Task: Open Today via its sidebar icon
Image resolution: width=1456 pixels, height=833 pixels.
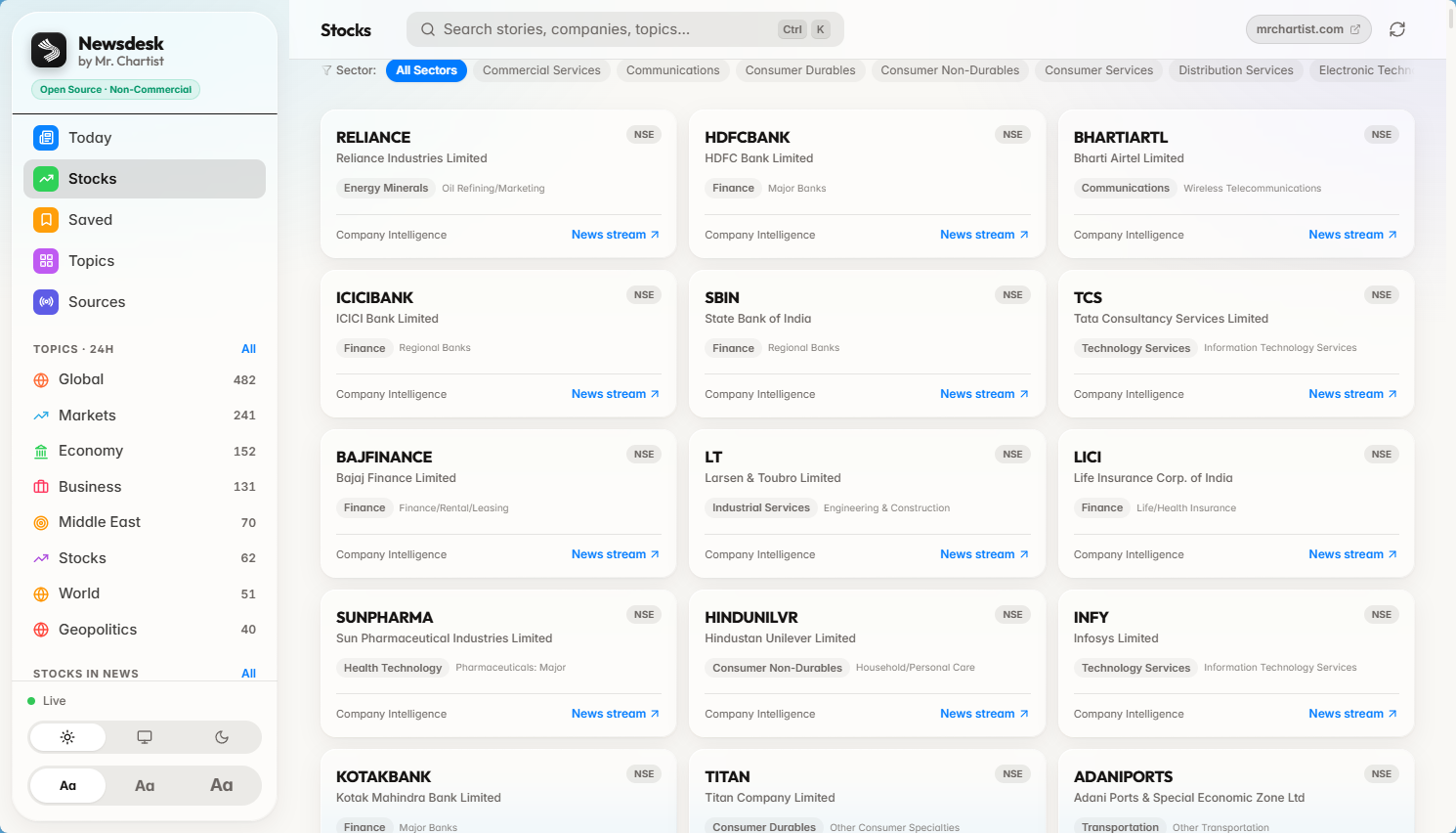Action: point(46,138)
